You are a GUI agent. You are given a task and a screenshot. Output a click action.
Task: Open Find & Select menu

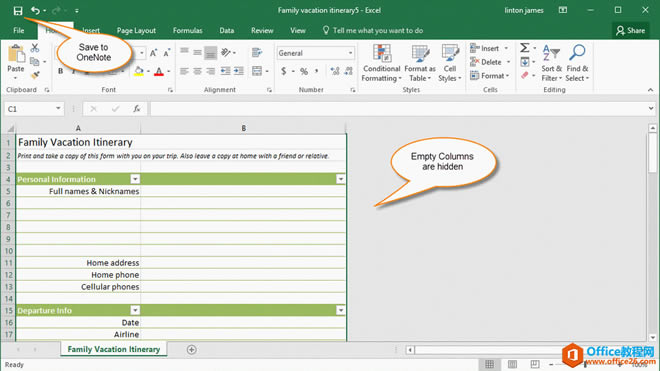click(x=577, y=63)
